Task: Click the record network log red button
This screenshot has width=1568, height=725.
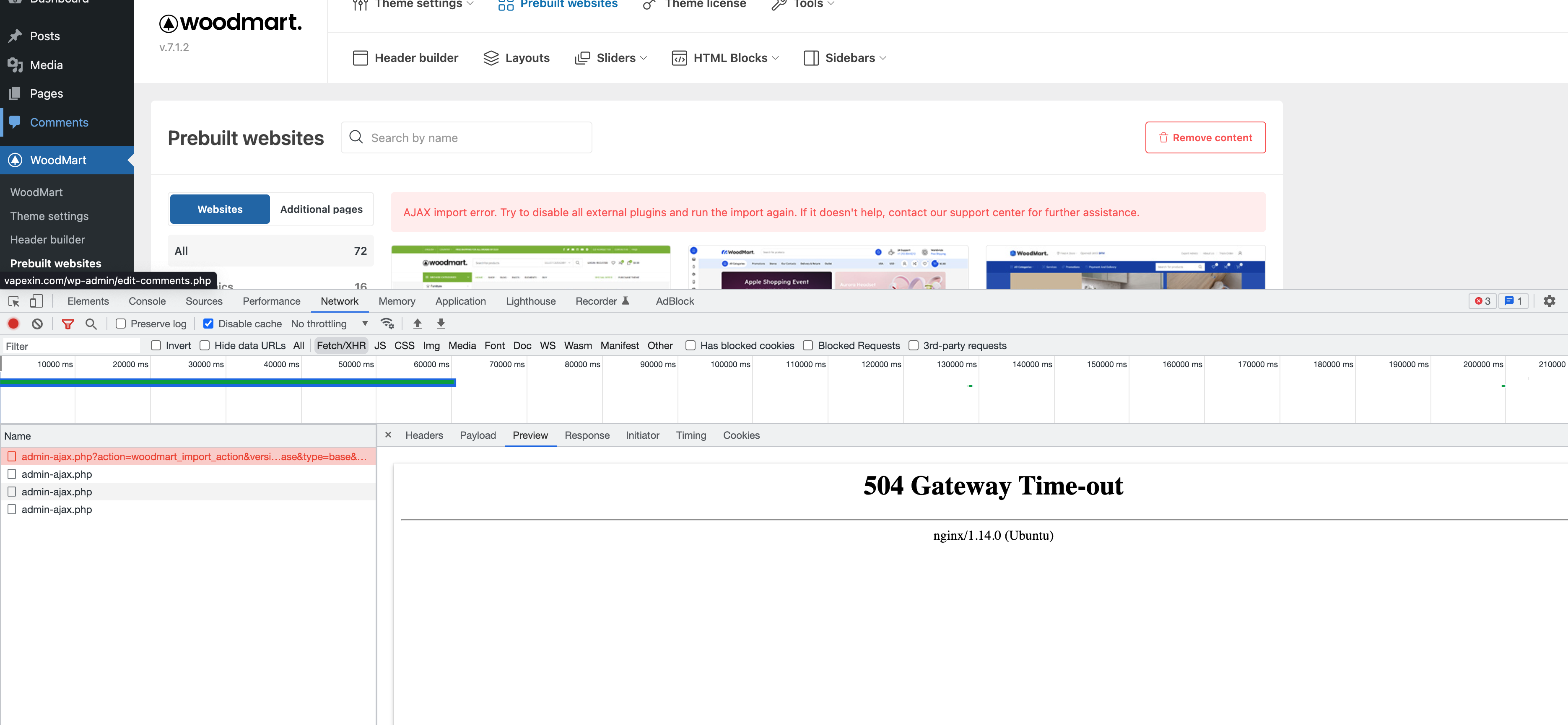Action: tap(13, 324)
